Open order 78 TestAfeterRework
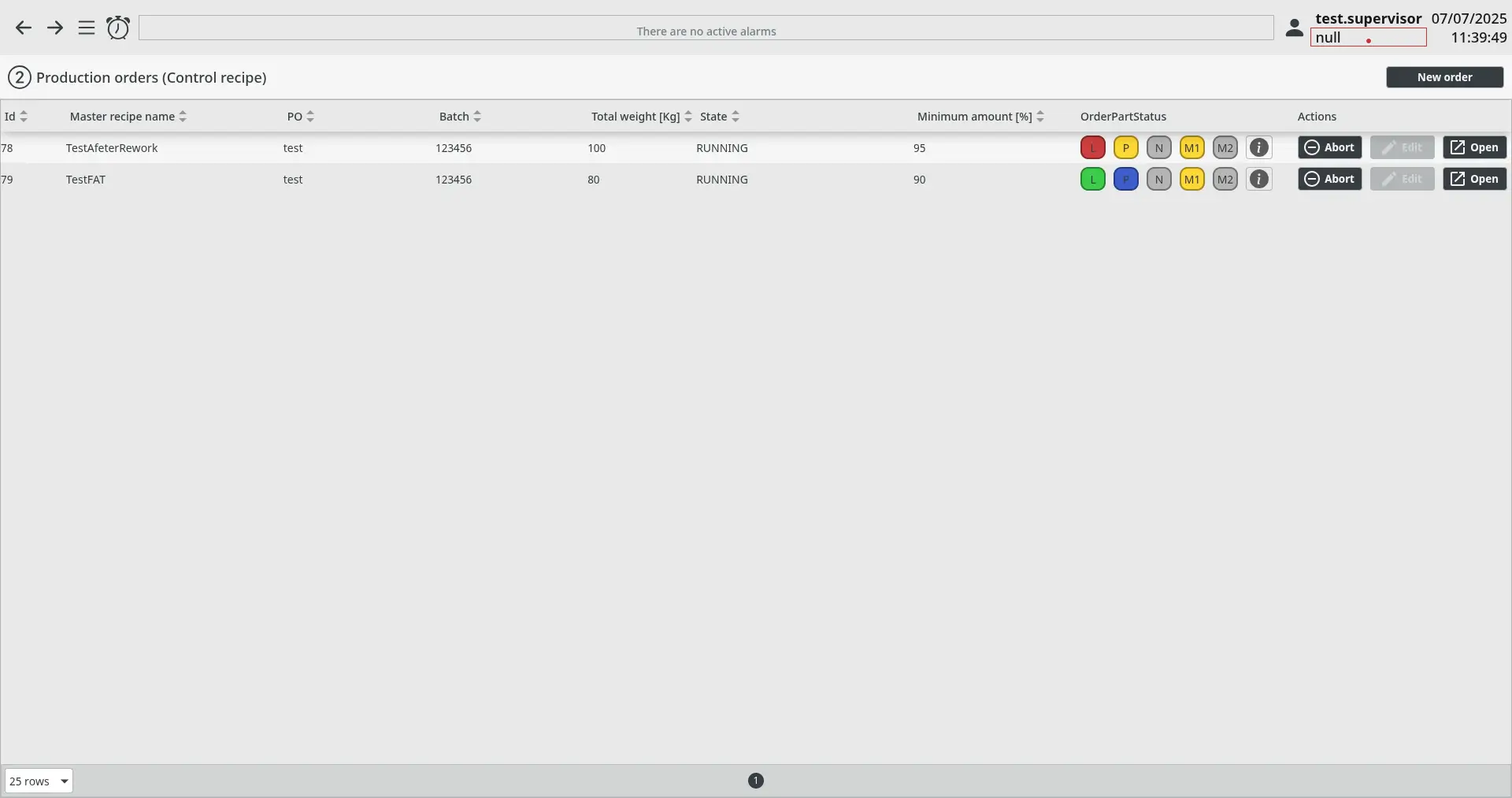This screenshot has width=1512, height=798. click(1475, 148)
